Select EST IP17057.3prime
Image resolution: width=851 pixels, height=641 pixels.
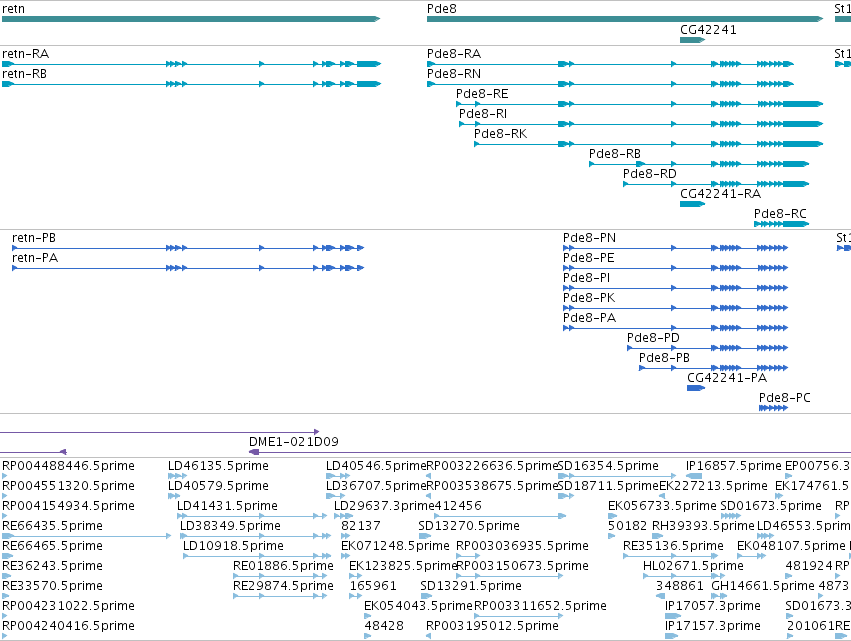coord(713,606)
